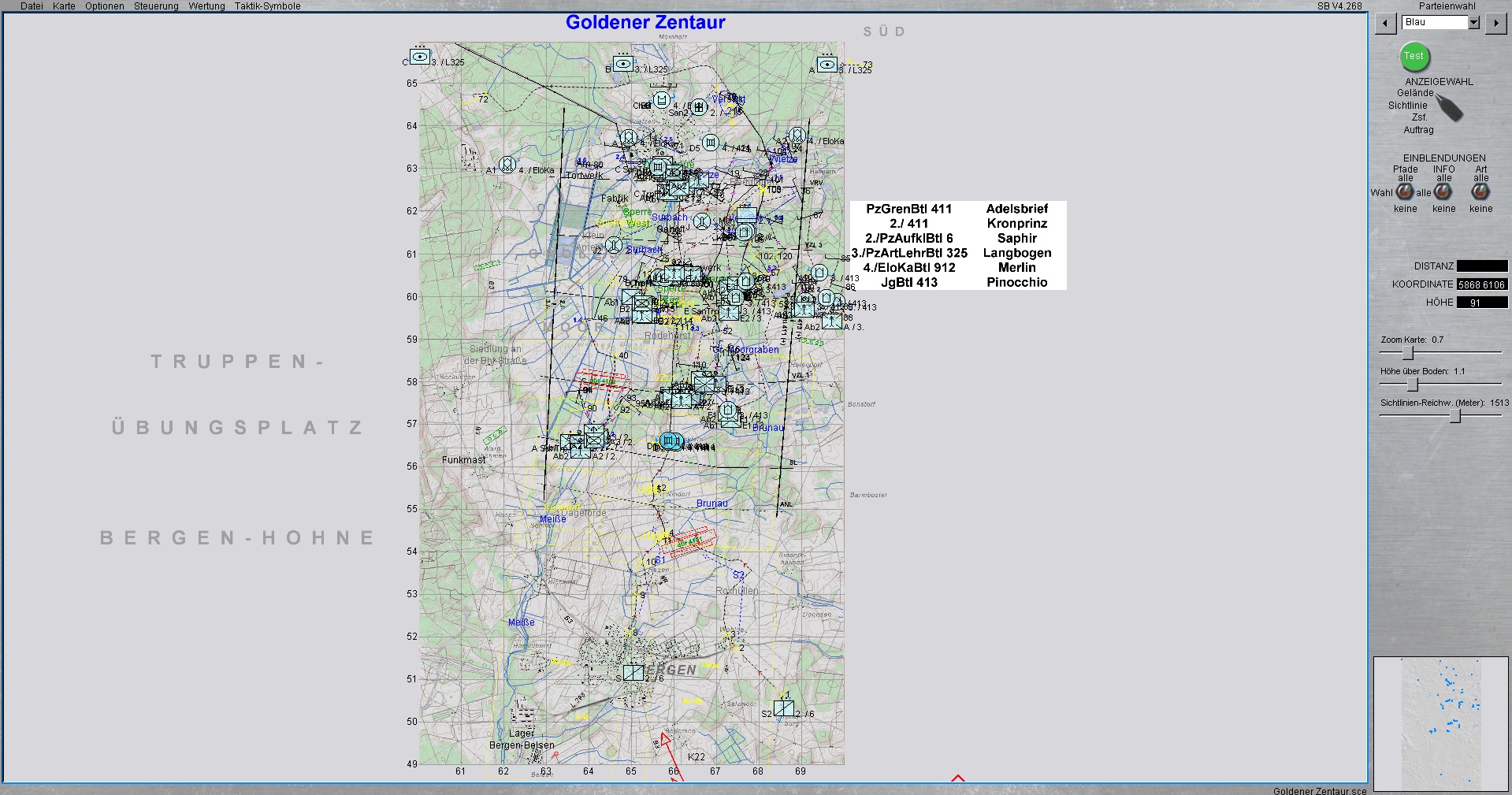Viewport: 1512px width, 795px height.
Task: Open the Steuerung menu
Action: click(156, 6)
